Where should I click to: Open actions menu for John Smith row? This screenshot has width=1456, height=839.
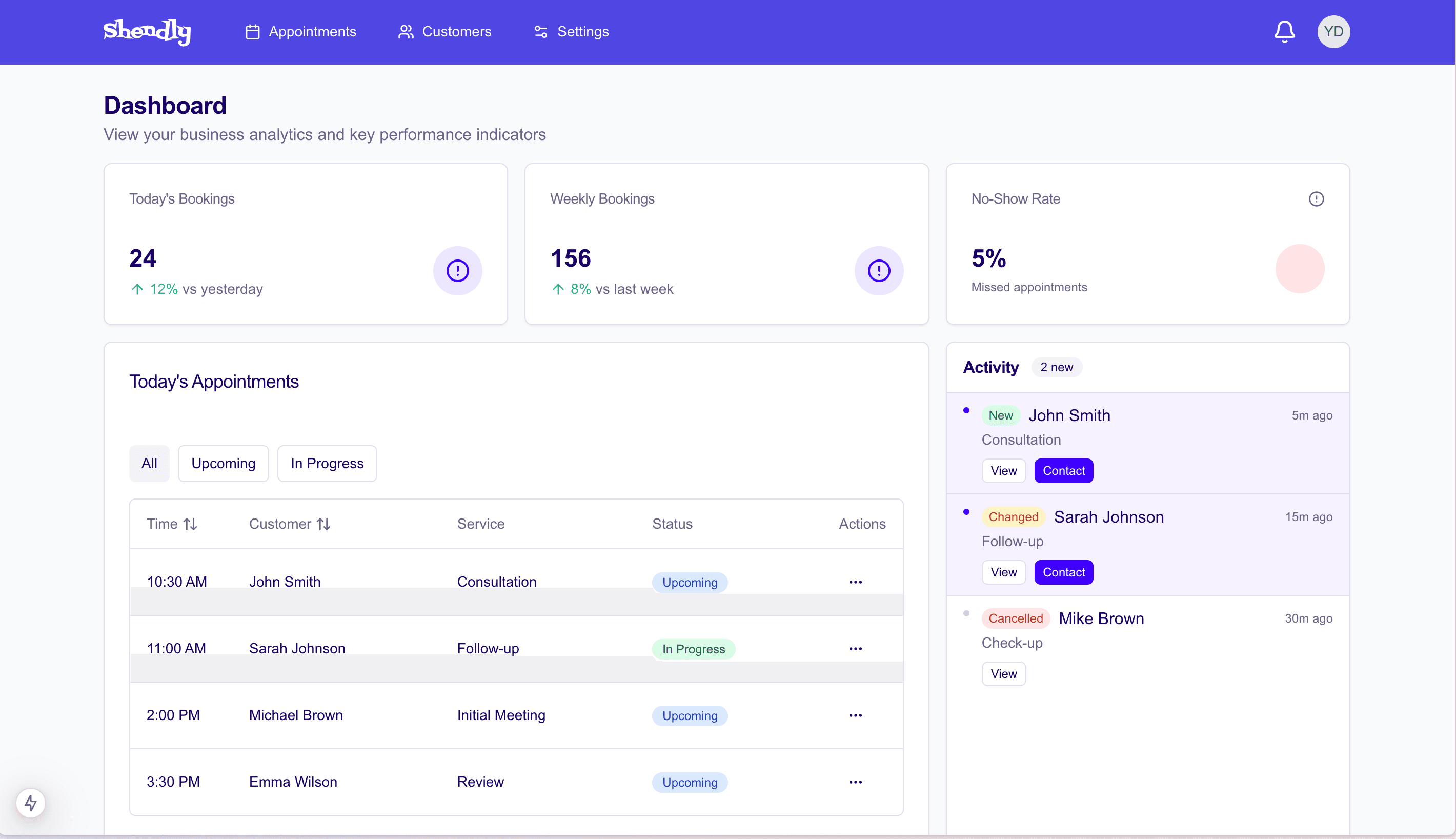[855, 582]
